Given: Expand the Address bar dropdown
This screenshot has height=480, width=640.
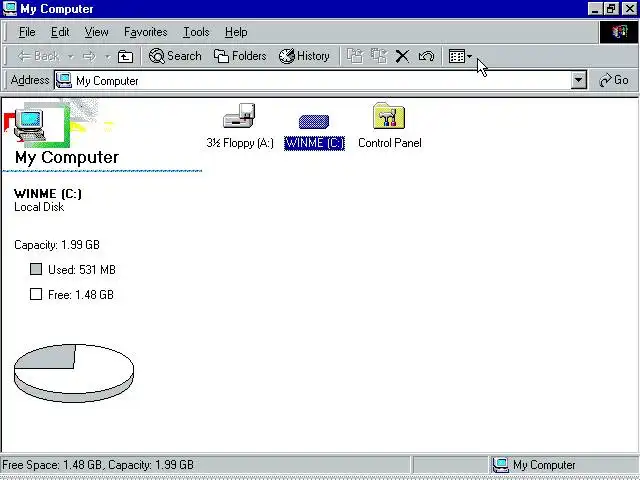Looking at the screenshot, I should (578, 80).
